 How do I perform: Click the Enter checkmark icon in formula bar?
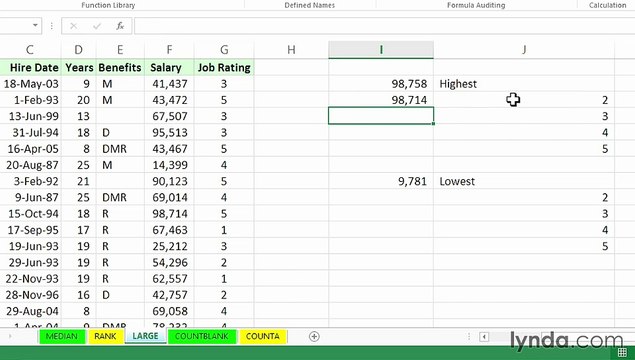coord(97,26)
